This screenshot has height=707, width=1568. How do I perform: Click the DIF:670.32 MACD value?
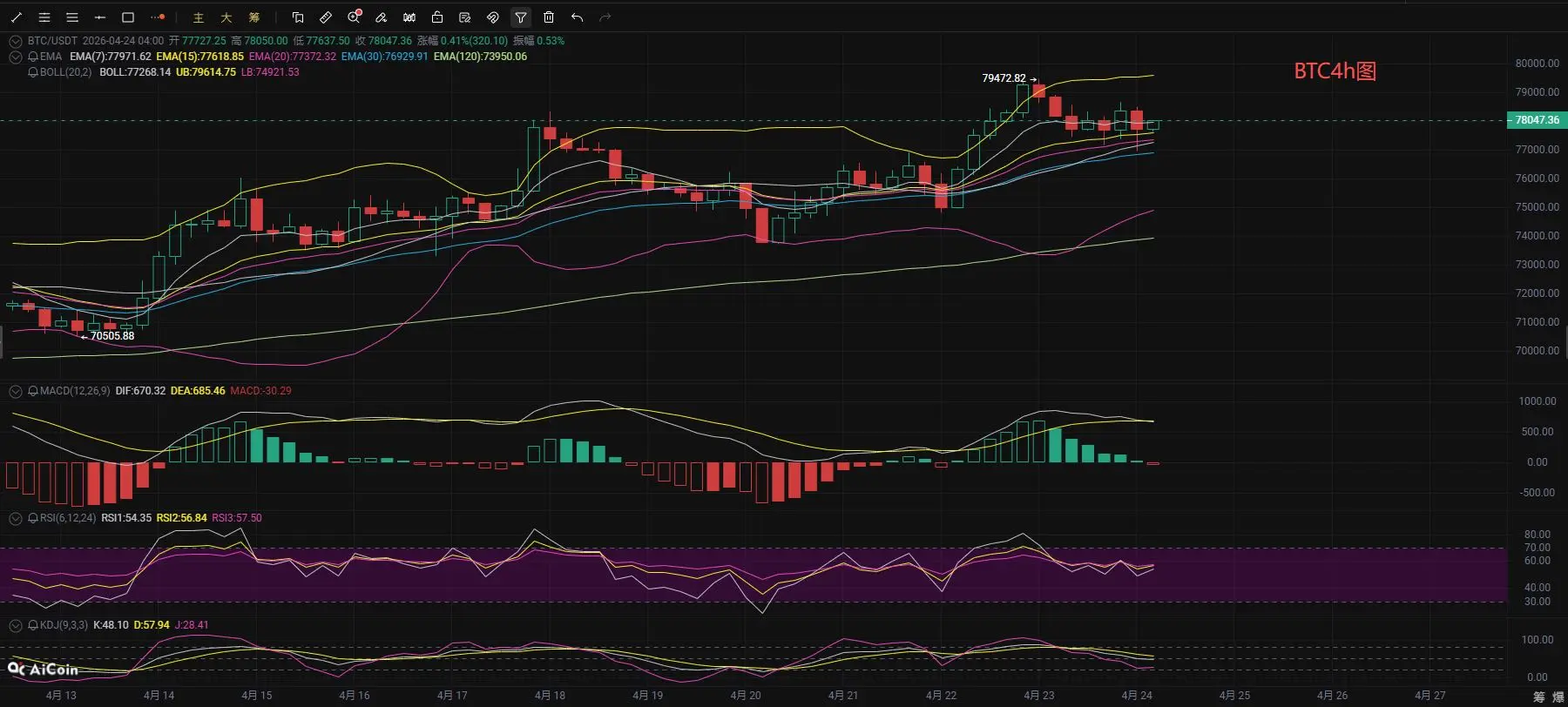(x=140, y=391)
